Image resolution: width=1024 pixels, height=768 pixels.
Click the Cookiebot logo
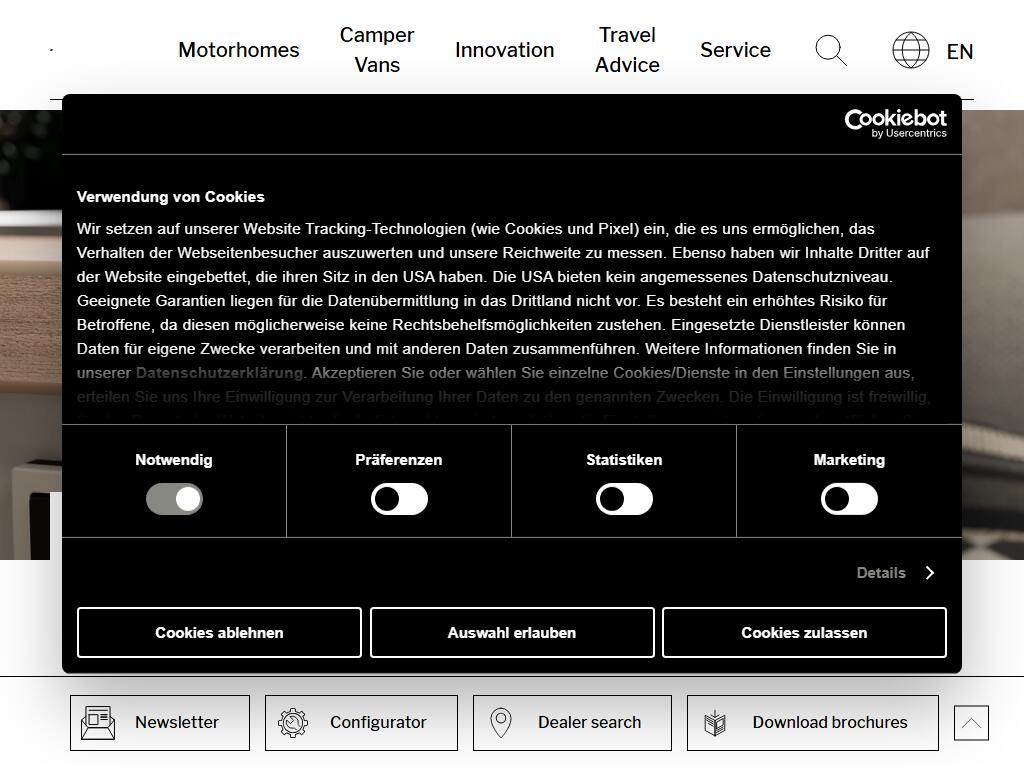click(895, 124)
